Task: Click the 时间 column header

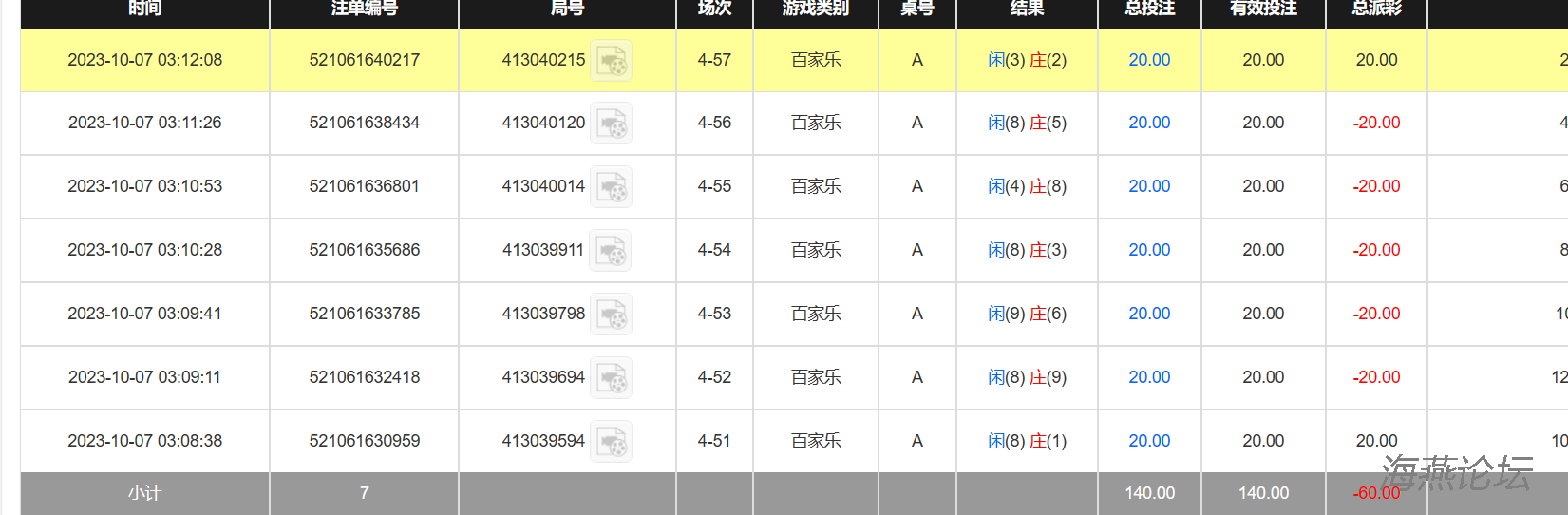Action: tap(145, 8)
